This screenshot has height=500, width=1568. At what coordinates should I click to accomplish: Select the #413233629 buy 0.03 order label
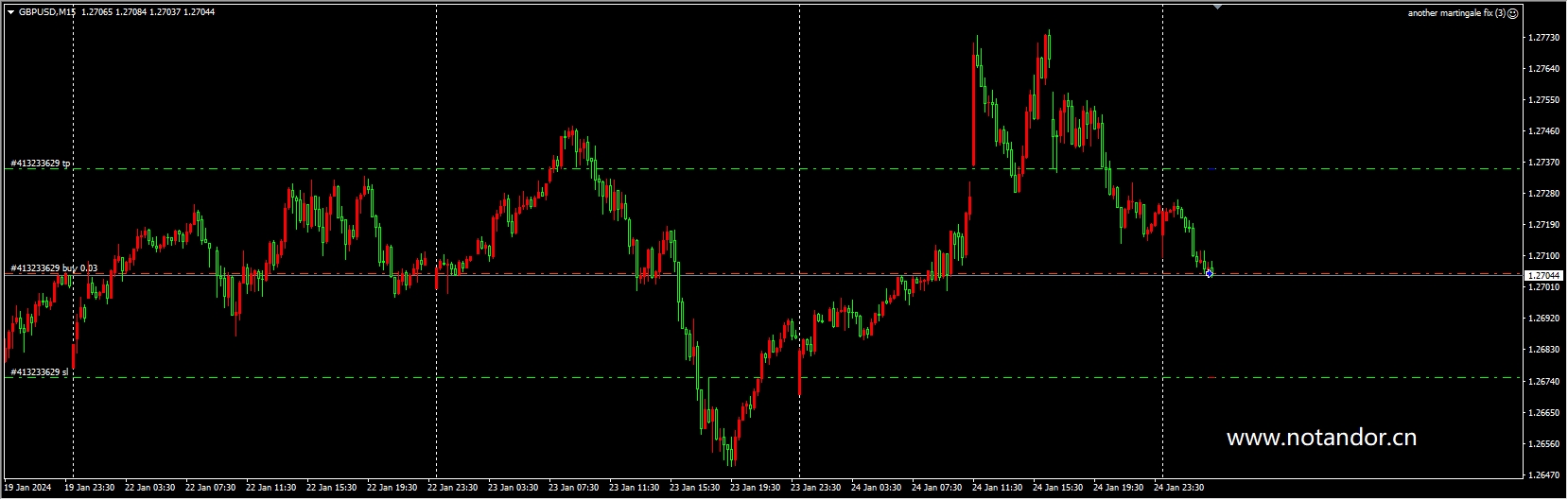pos(54,268)
